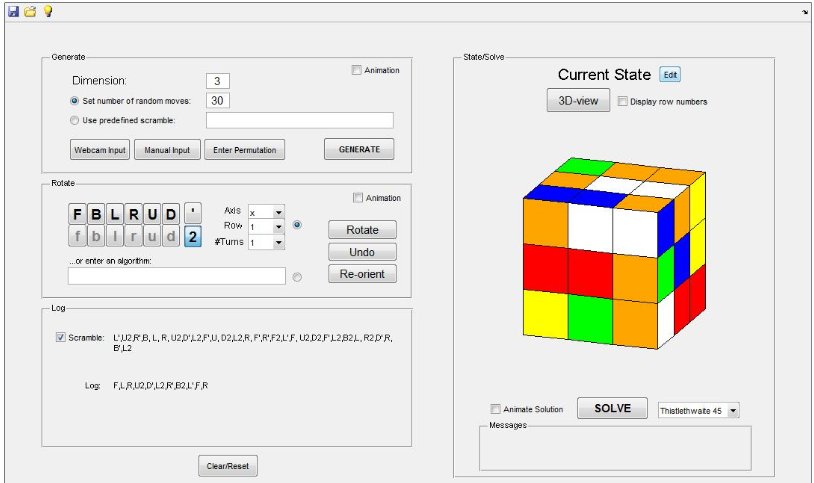The image size is (814, 483).
Task: Open the Axis dropdown
Action: tap(278, 212)
